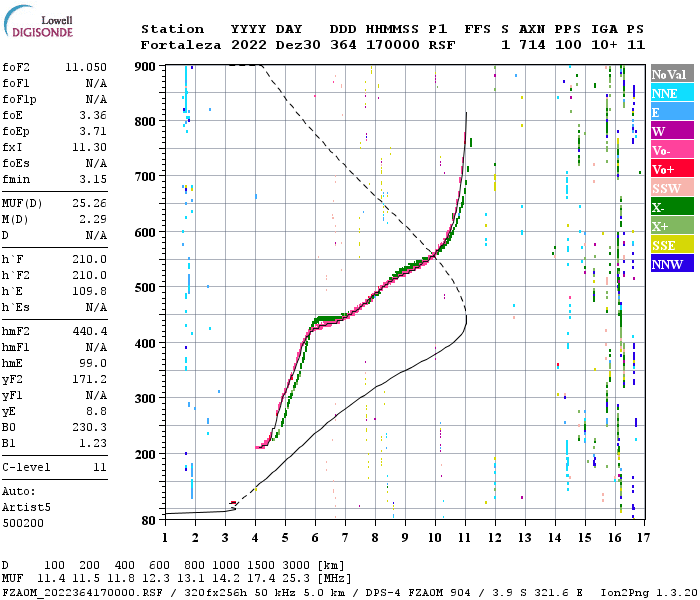Click the yE value 8.8
This screenshot has height=600, width=700.
click(x=96, y=412)
